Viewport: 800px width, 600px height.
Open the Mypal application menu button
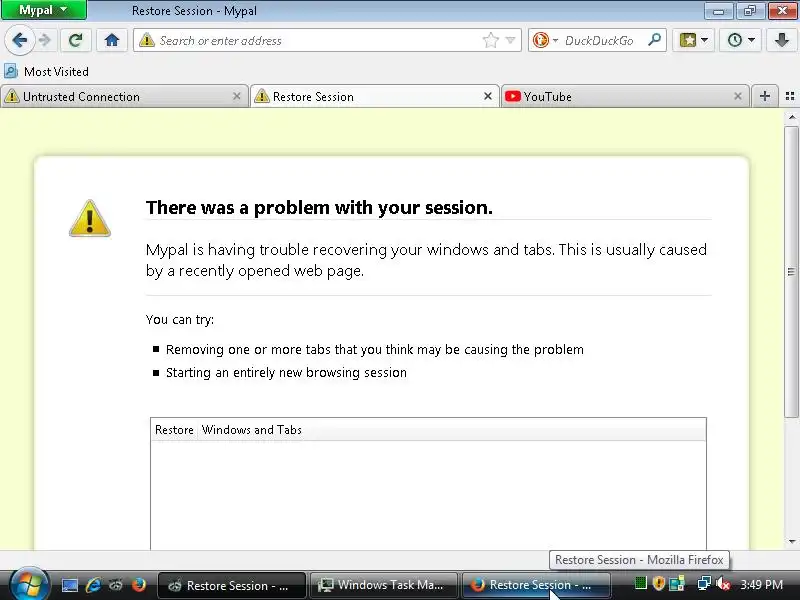coord(44,10)
